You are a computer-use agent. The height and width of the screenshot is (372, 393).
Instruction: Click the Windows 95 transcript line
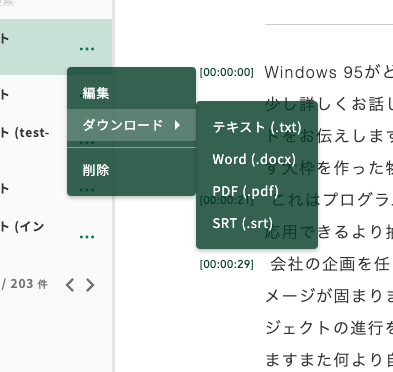pos(329,72)
